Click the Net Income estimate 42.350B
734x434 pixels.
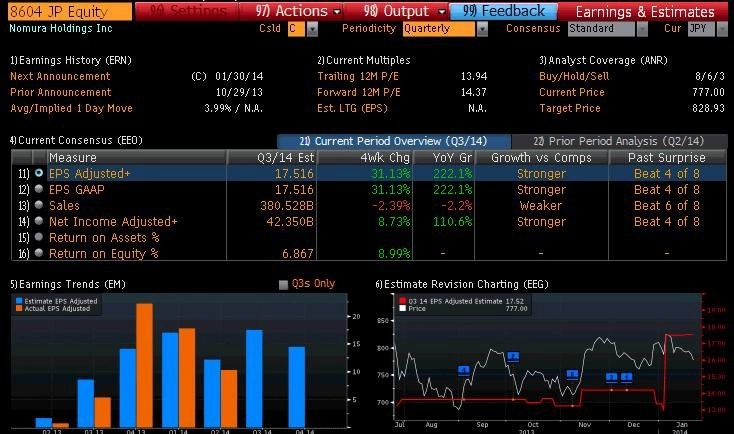(290, 221)
